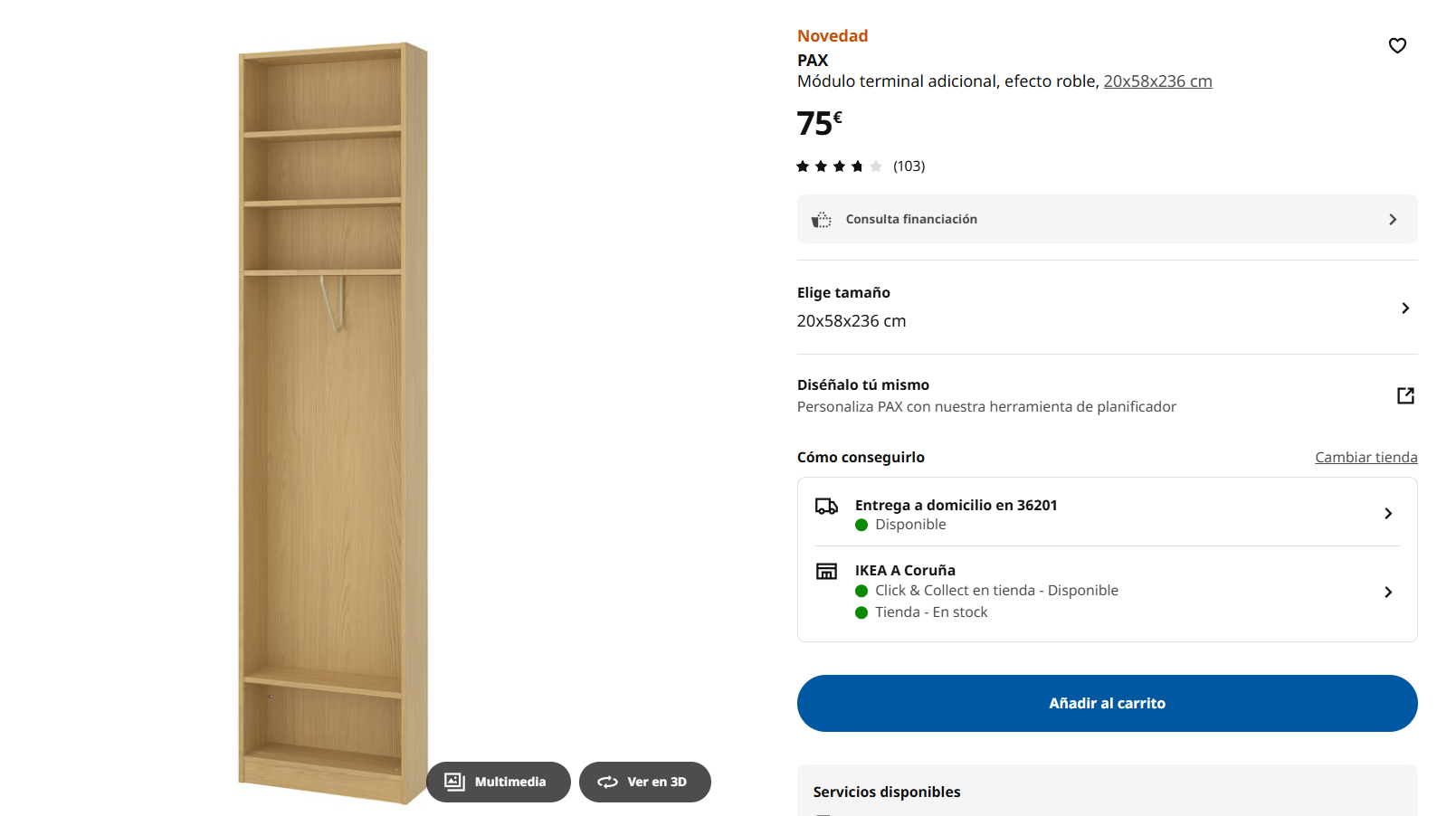Click the store building icon for IKEA A Coruña
Viewport: 1456px width, 816px height.
826,571
